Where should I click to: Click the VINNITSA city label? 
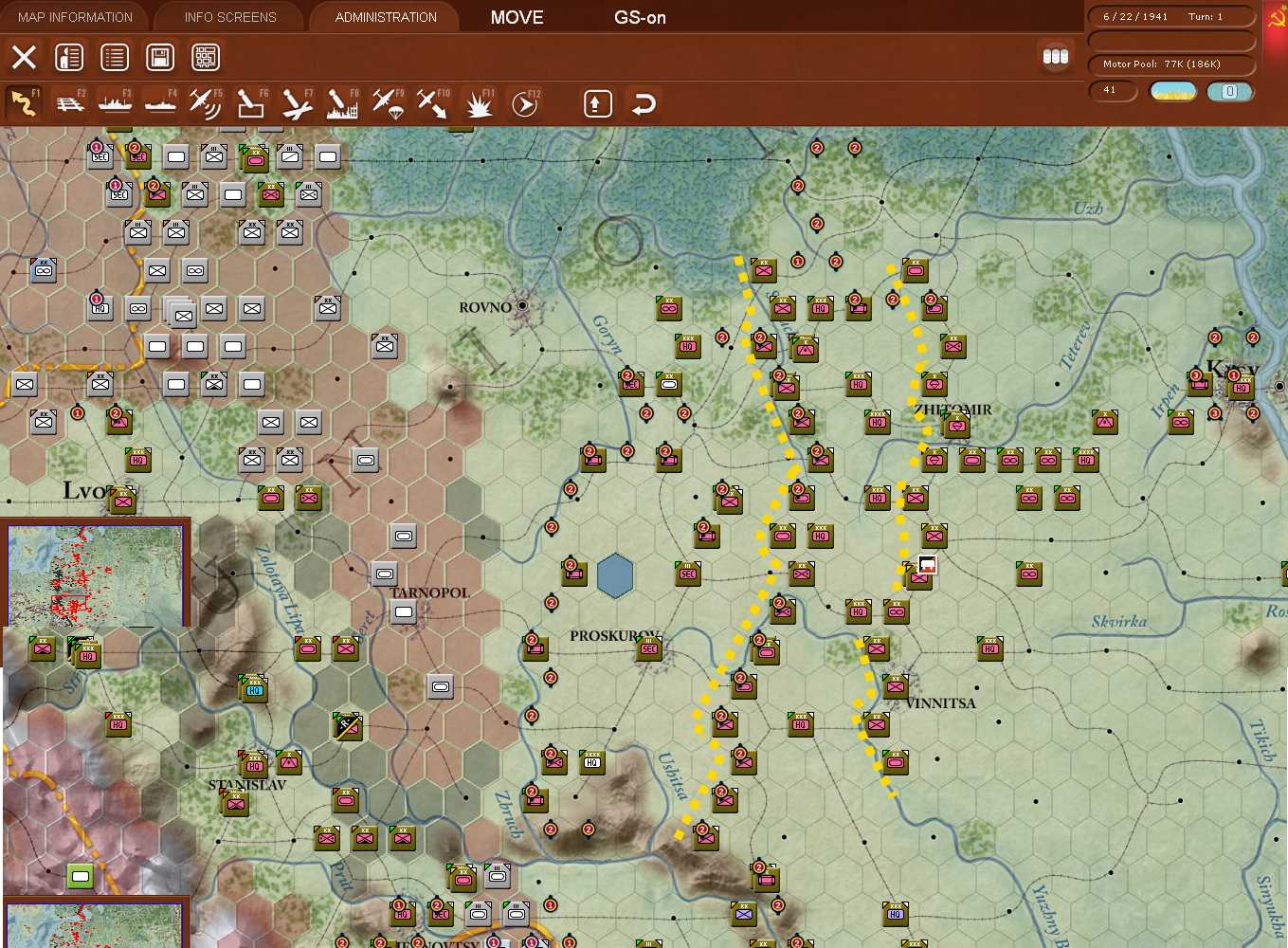coord(940,703)
